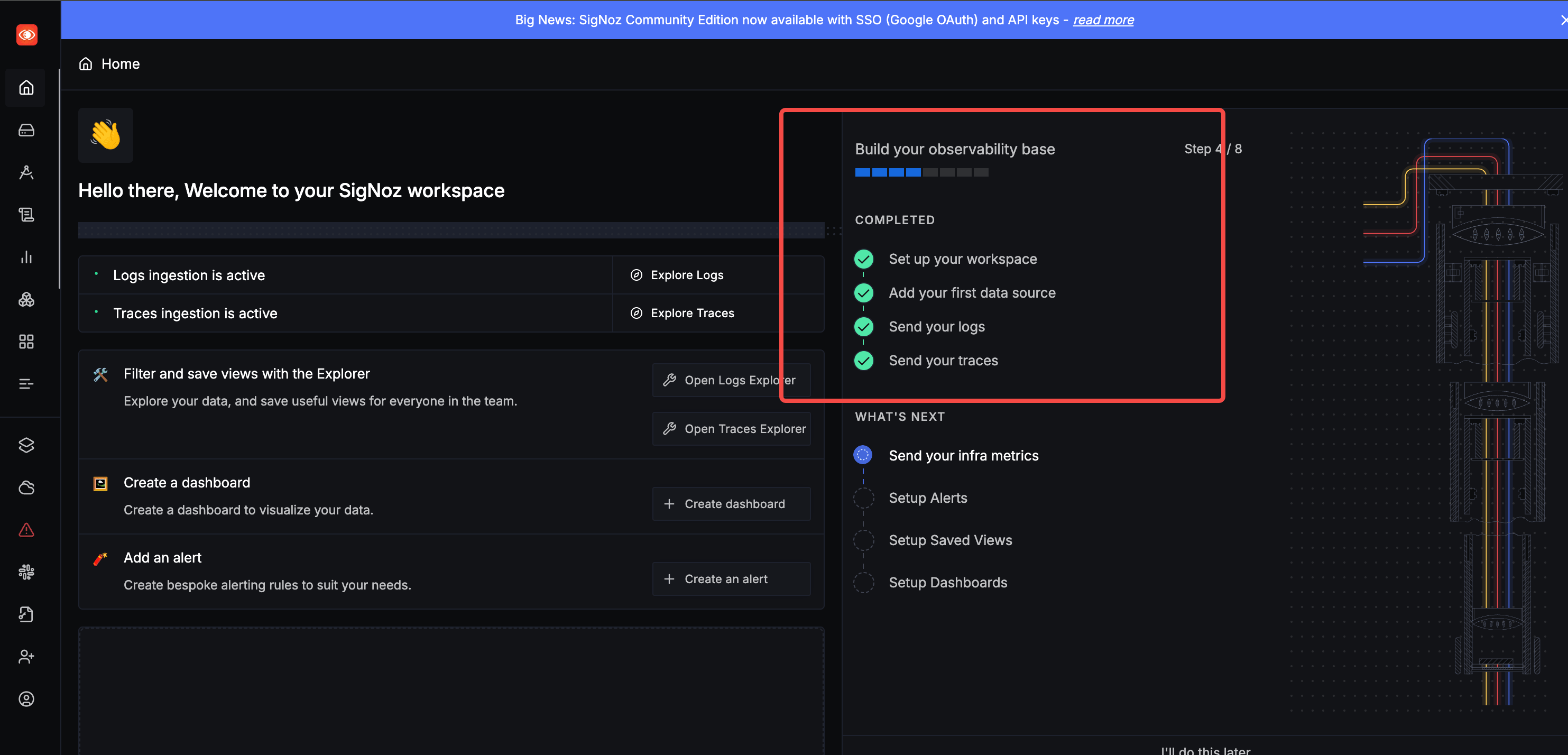1568x755 pixels.
Task: Open Dashboards via the grid sidebar icon
Action: click(x=26, y=342)
